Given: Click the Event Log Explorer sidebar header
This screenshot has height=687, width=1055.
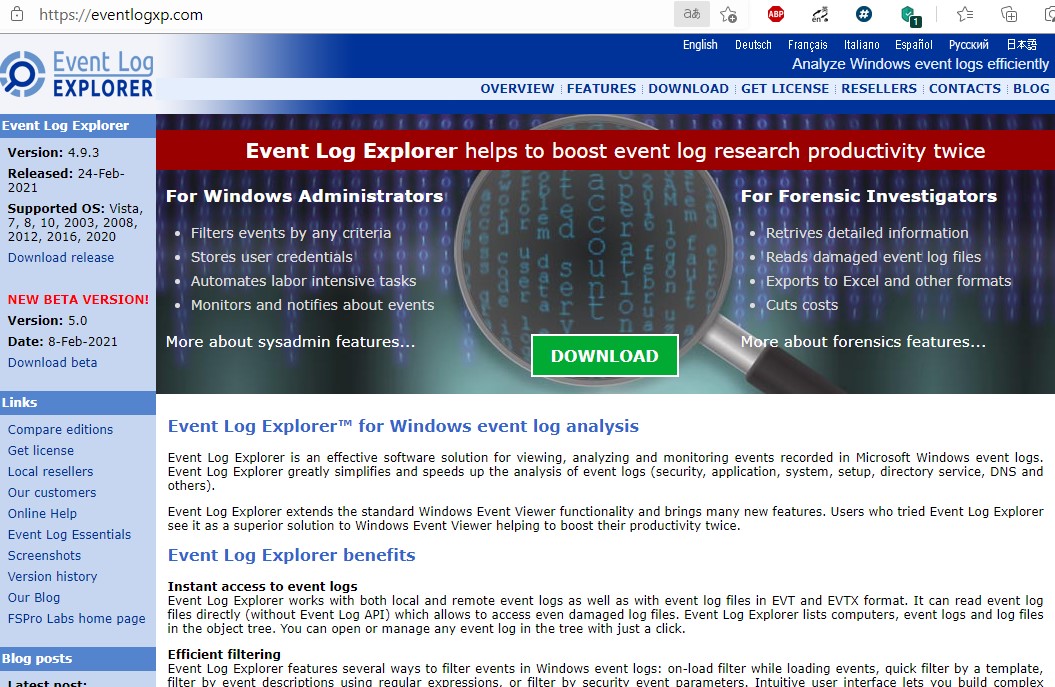Looking at the screenshot, I should click(78, 126).
